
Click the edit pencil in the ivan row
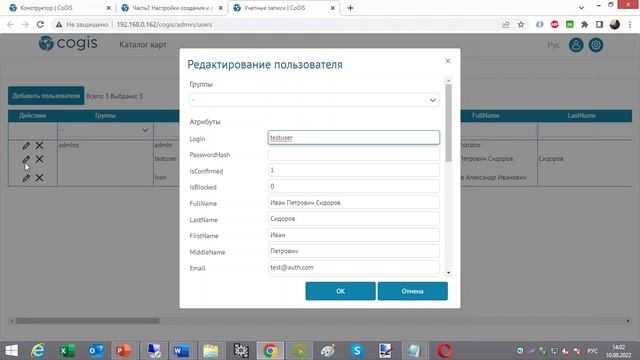pos(26,178)
